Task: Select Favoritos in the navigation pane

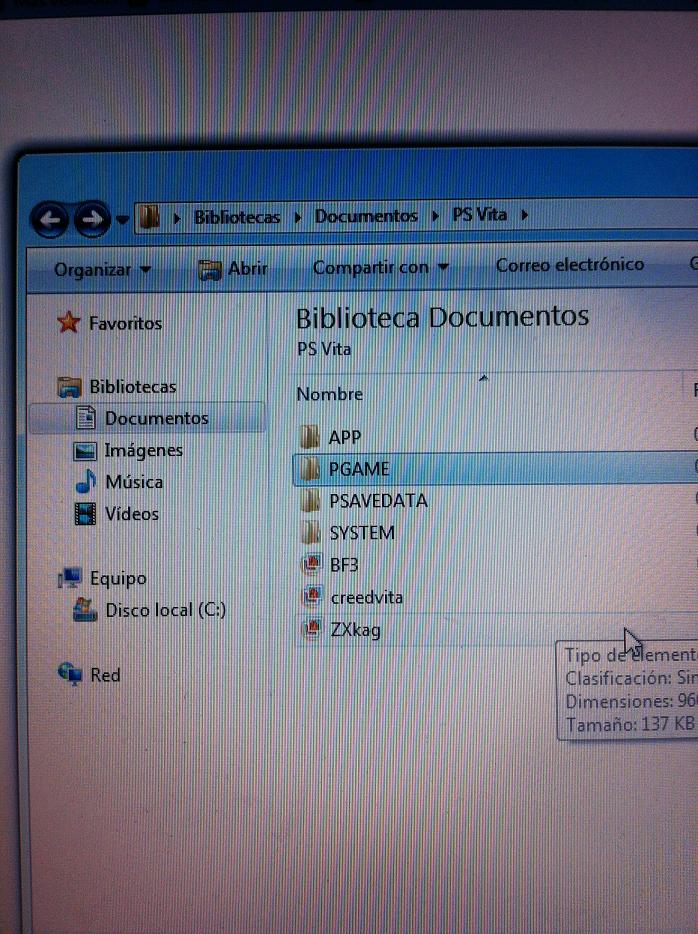Action: (x=125, y=323)
